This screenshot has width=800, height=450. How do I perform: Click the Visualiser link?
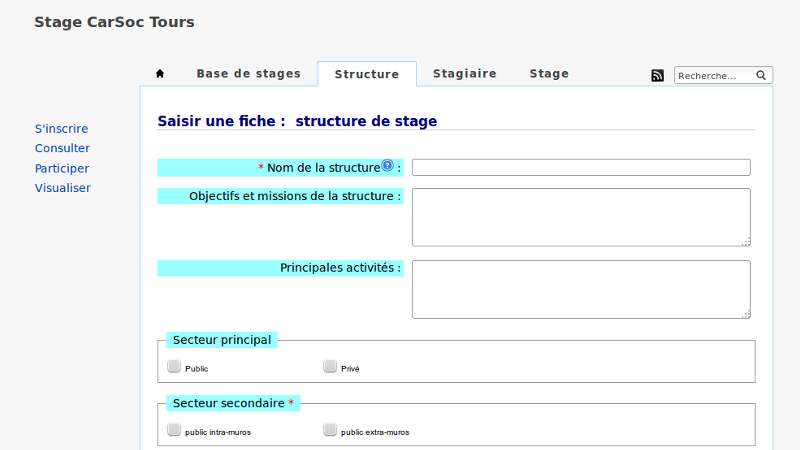click(62, 187)
